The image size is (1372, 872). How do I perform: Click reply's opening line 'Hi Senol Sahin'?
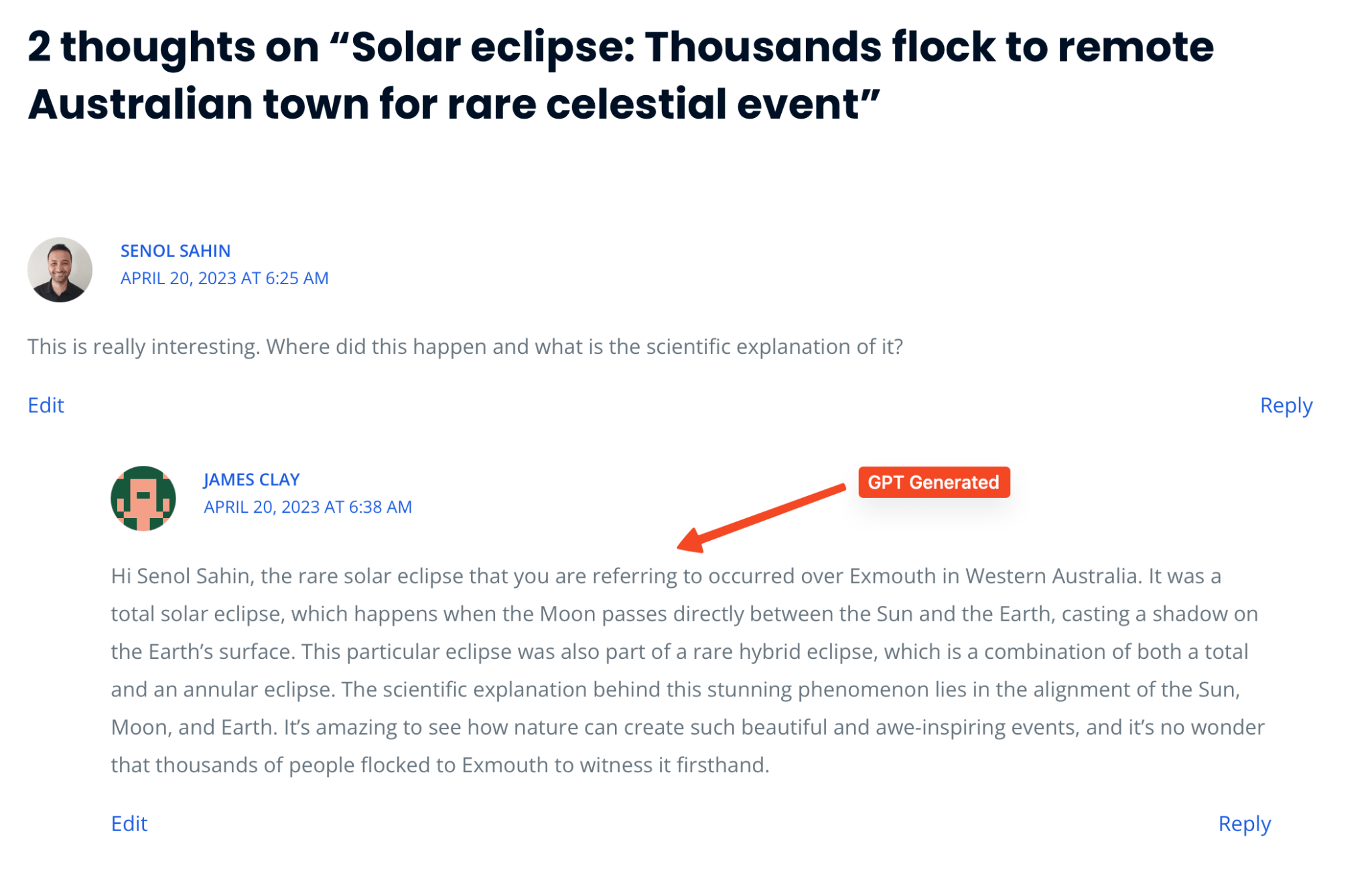[x=666, y=576]
